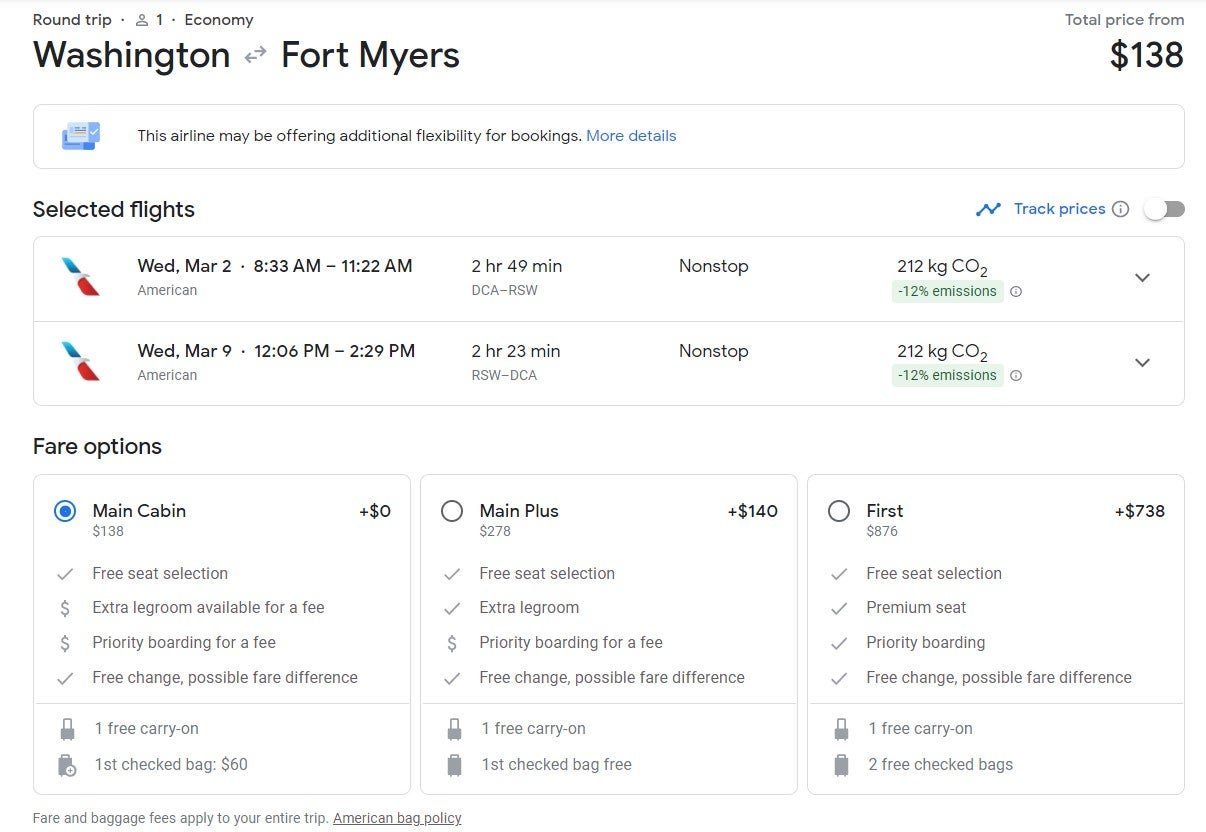Click the -12% emissions badge on departing flight

tap(947, 292)
